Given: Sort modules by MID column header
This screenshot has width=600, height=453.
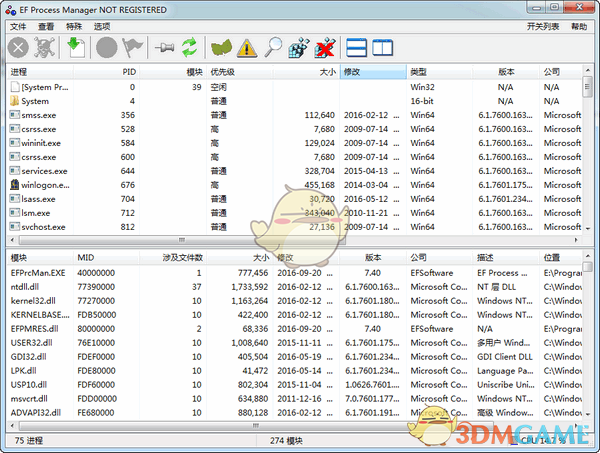Looking at the screenshot, I should click(x=106, y=257).
